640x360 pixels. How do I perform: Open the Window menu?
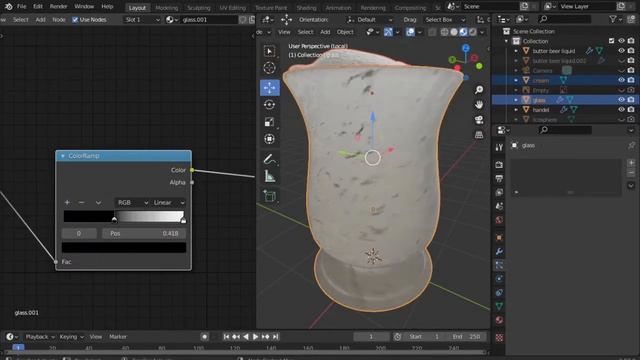click(x=84, y=7)
